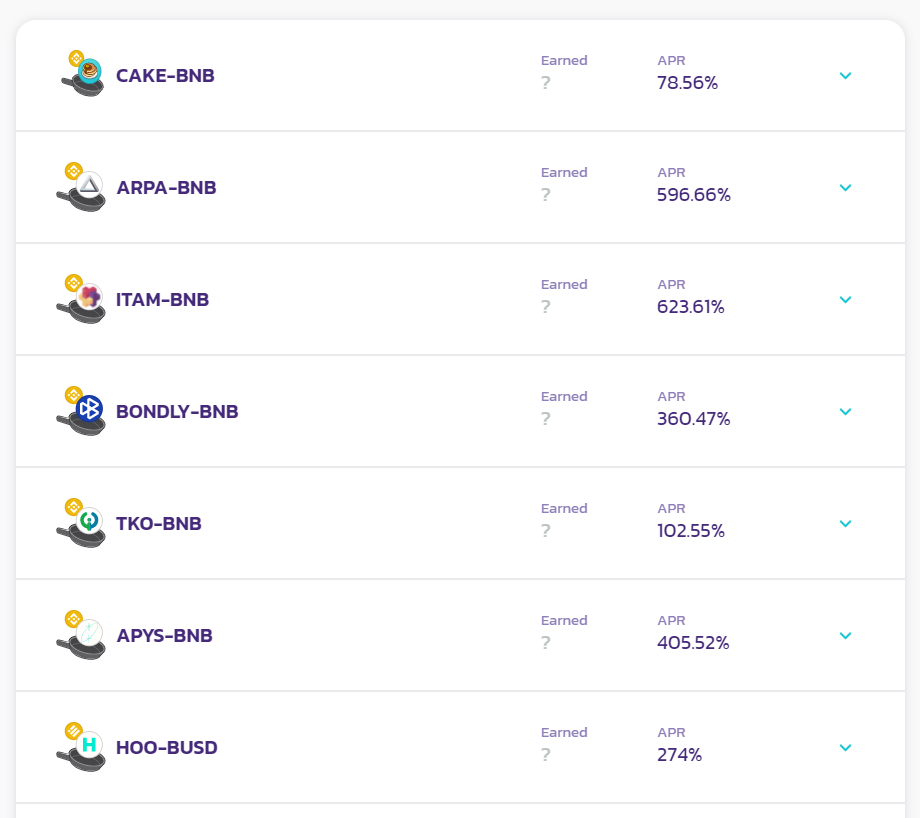Expand the APYS-BNB row chevron
The height and width of the screenshot is (818, 920).
[x=845, y=636]
